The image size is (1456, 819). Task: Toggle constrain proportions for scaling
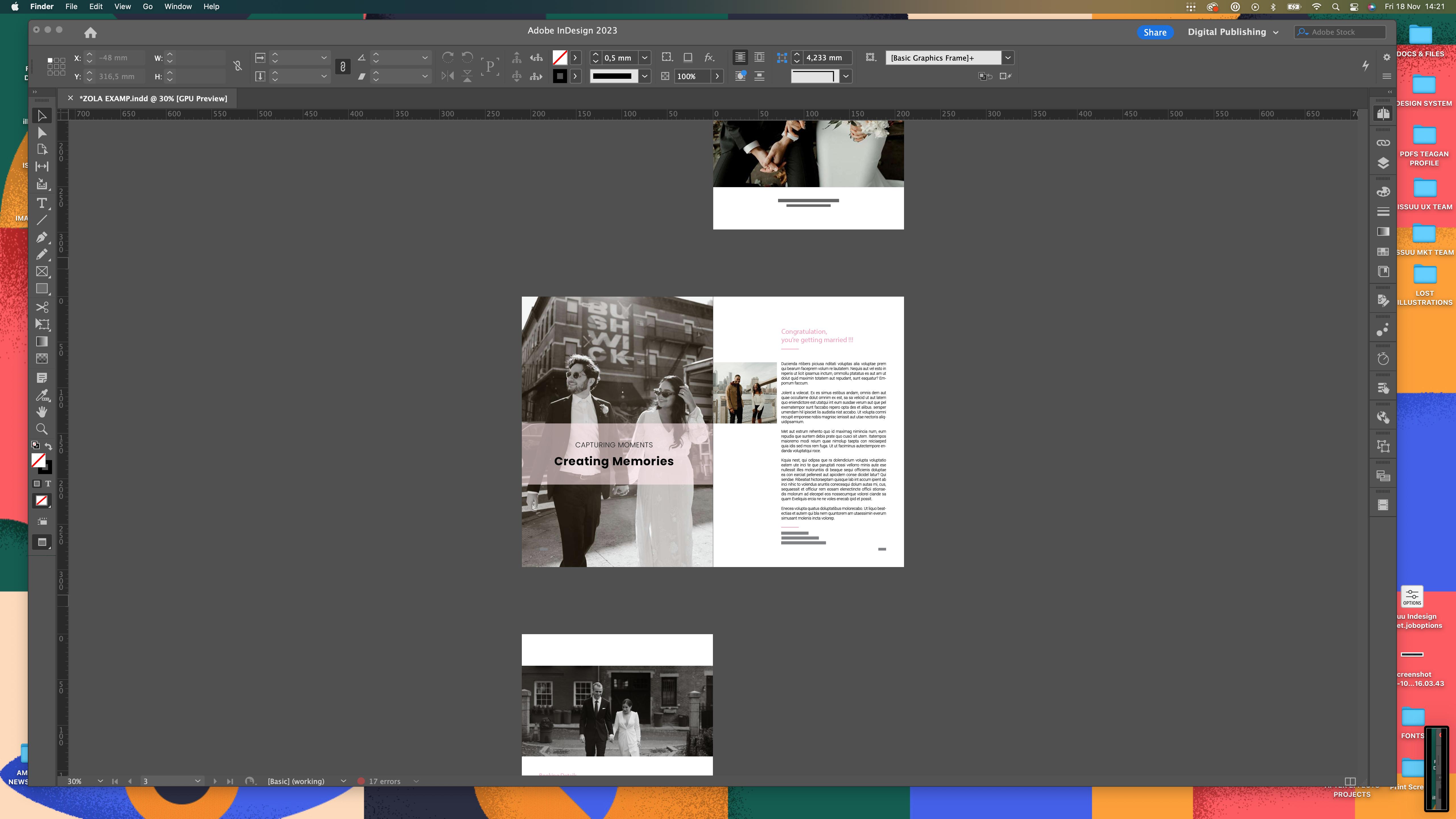342,67
